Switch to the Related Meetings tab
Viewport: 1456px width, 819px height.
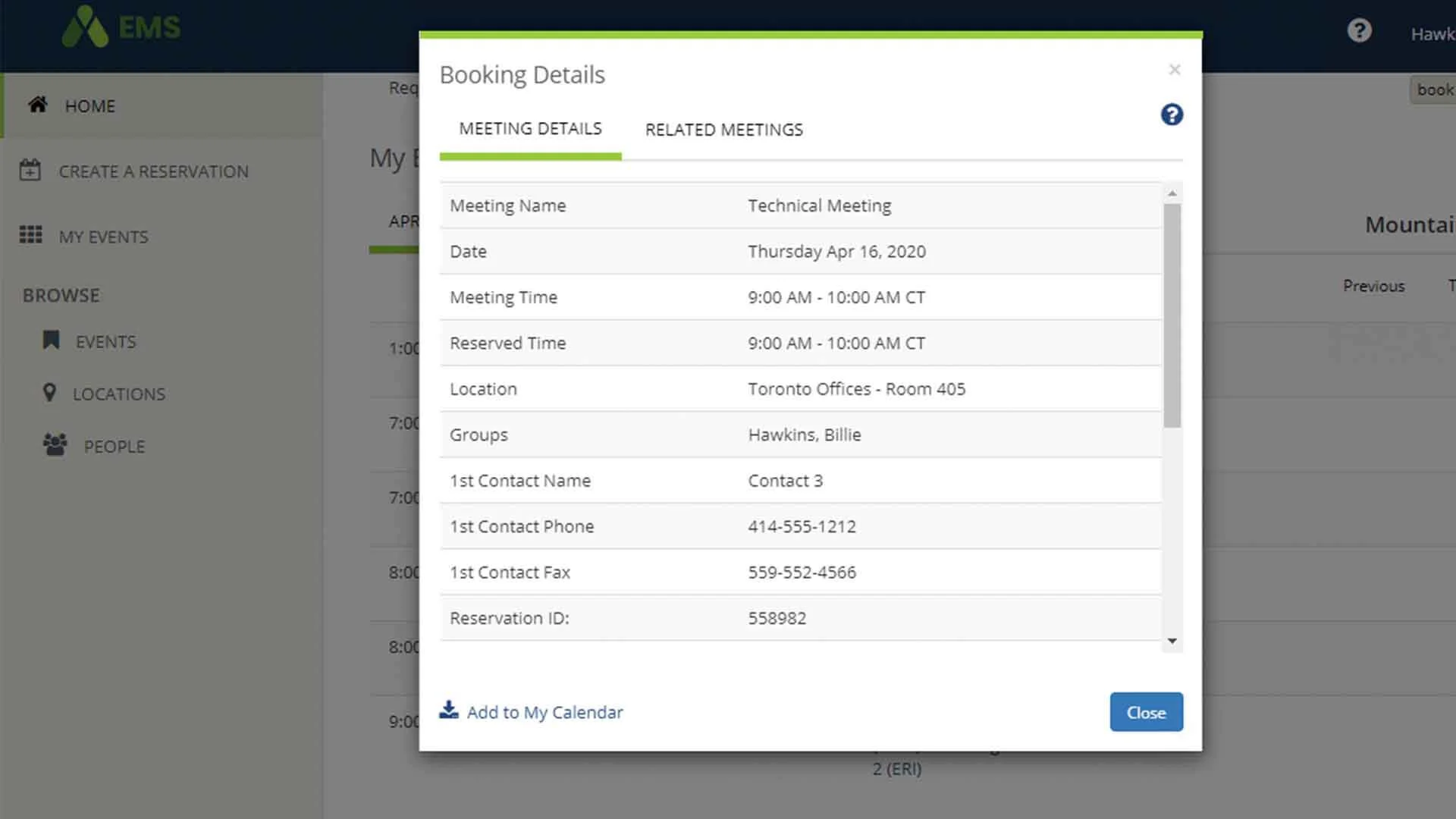(x=723, y=129)
